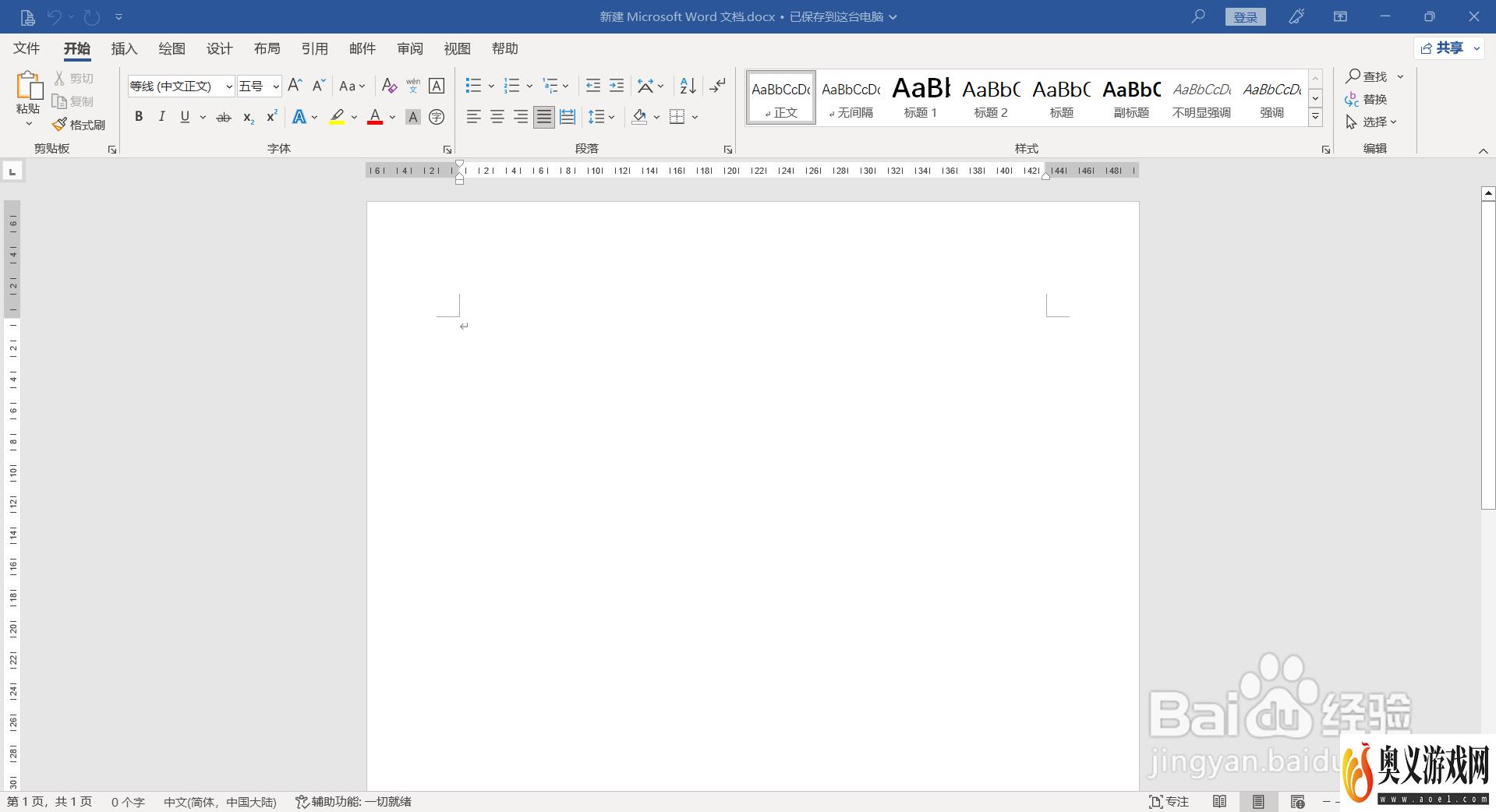
Task: Apply yellow text highlight color
Action: (x=337, y=117)
